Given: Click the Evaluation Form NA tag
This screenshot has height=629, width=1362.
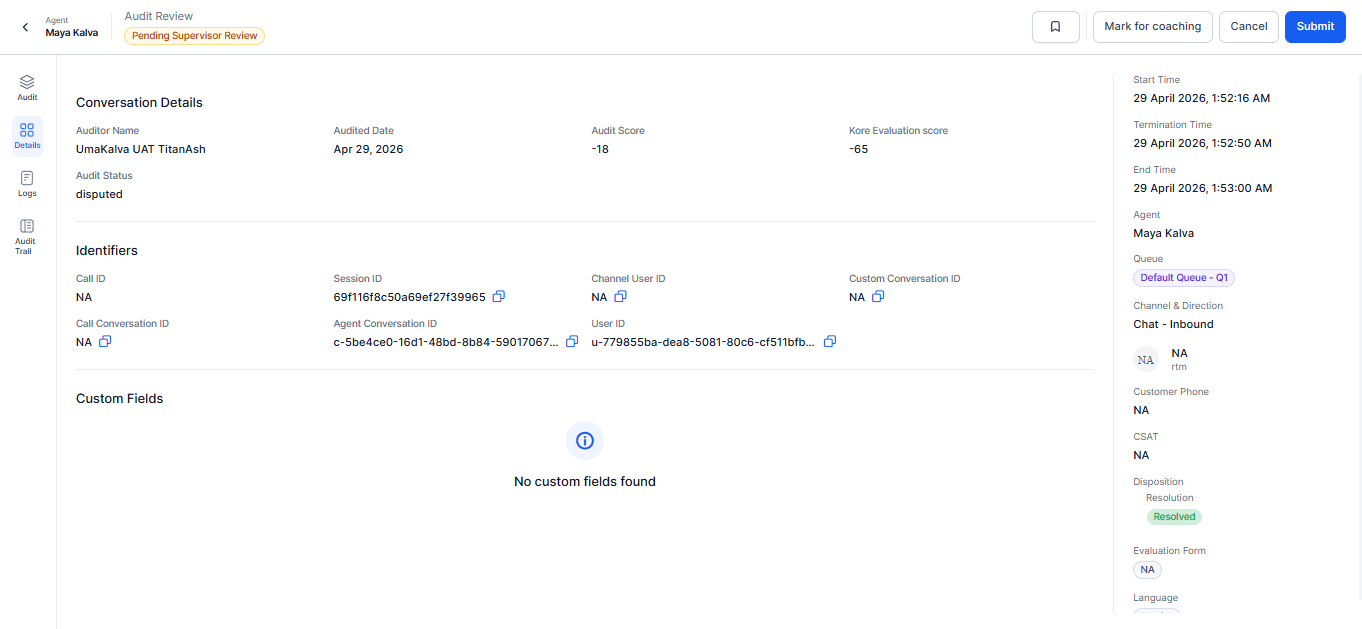Looking at the screenshot, I should pyautogui.click(x=1147, y=570).
